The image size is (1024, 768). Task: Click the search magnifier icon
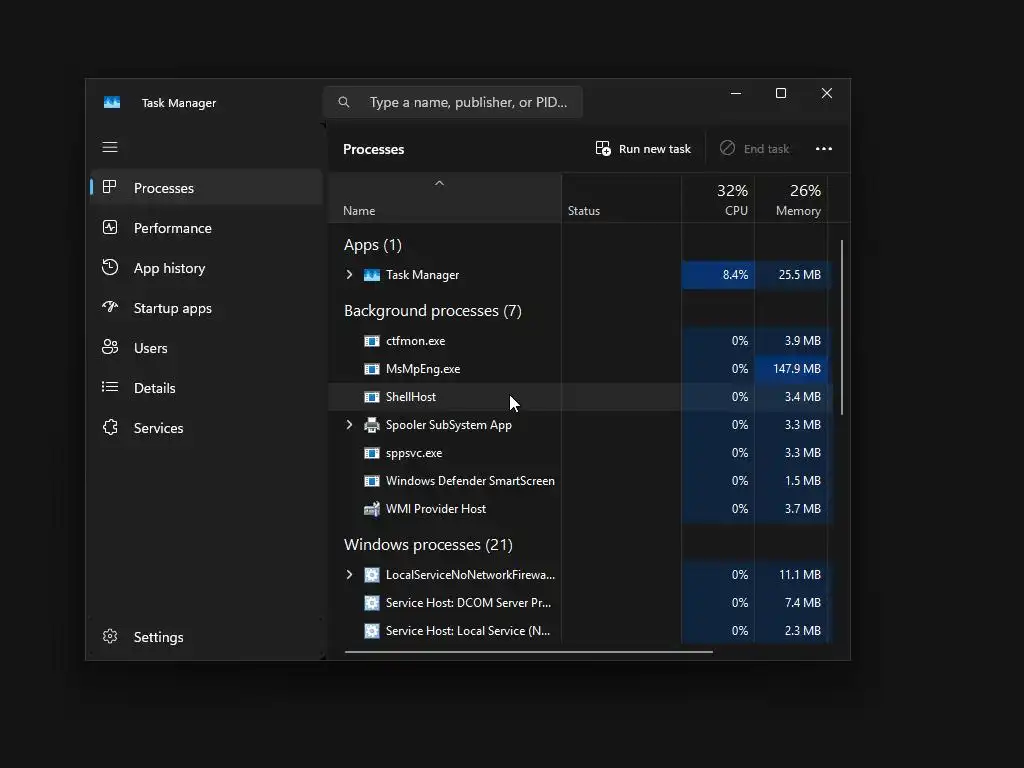click(x=344, y=102)
